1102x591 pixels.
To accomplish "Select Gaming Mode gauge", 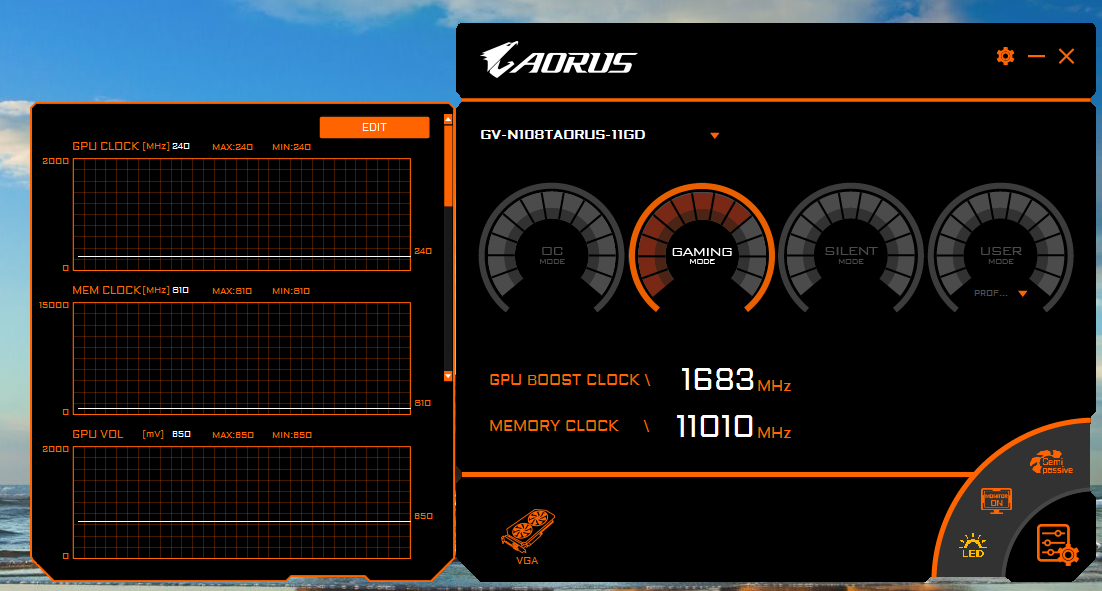I will pos(701,250).
